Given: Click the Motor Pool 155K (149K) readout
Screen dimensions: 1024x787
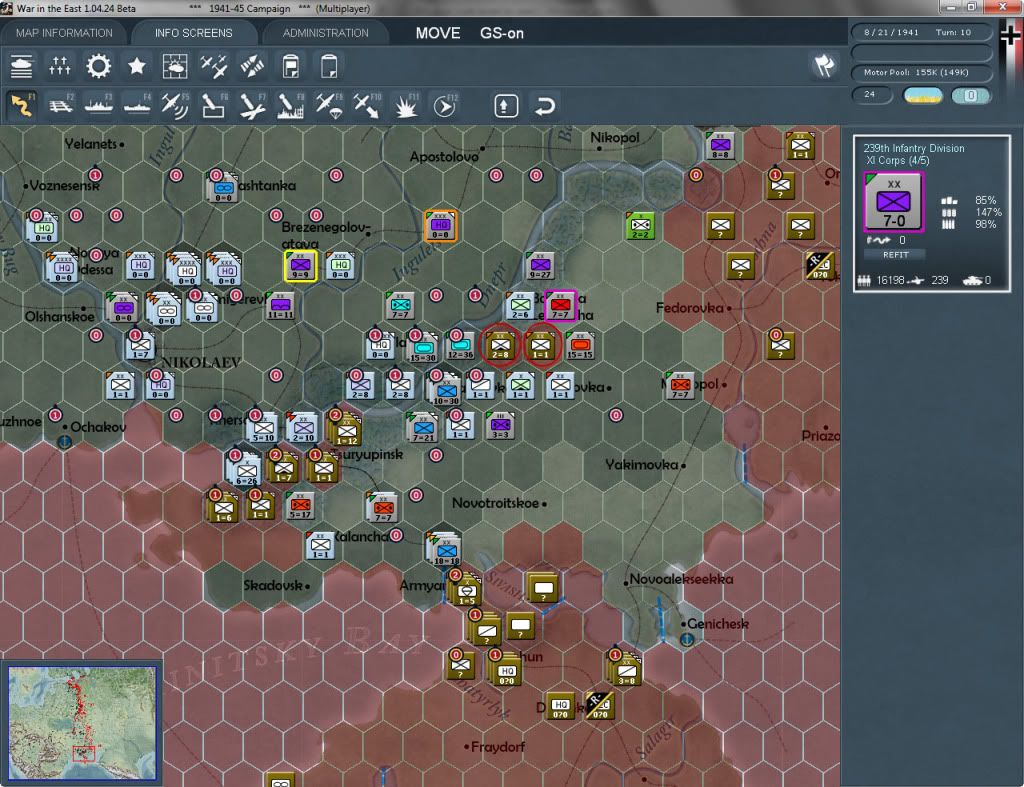Looking at the screenshot, I should (x=921, y=72).
